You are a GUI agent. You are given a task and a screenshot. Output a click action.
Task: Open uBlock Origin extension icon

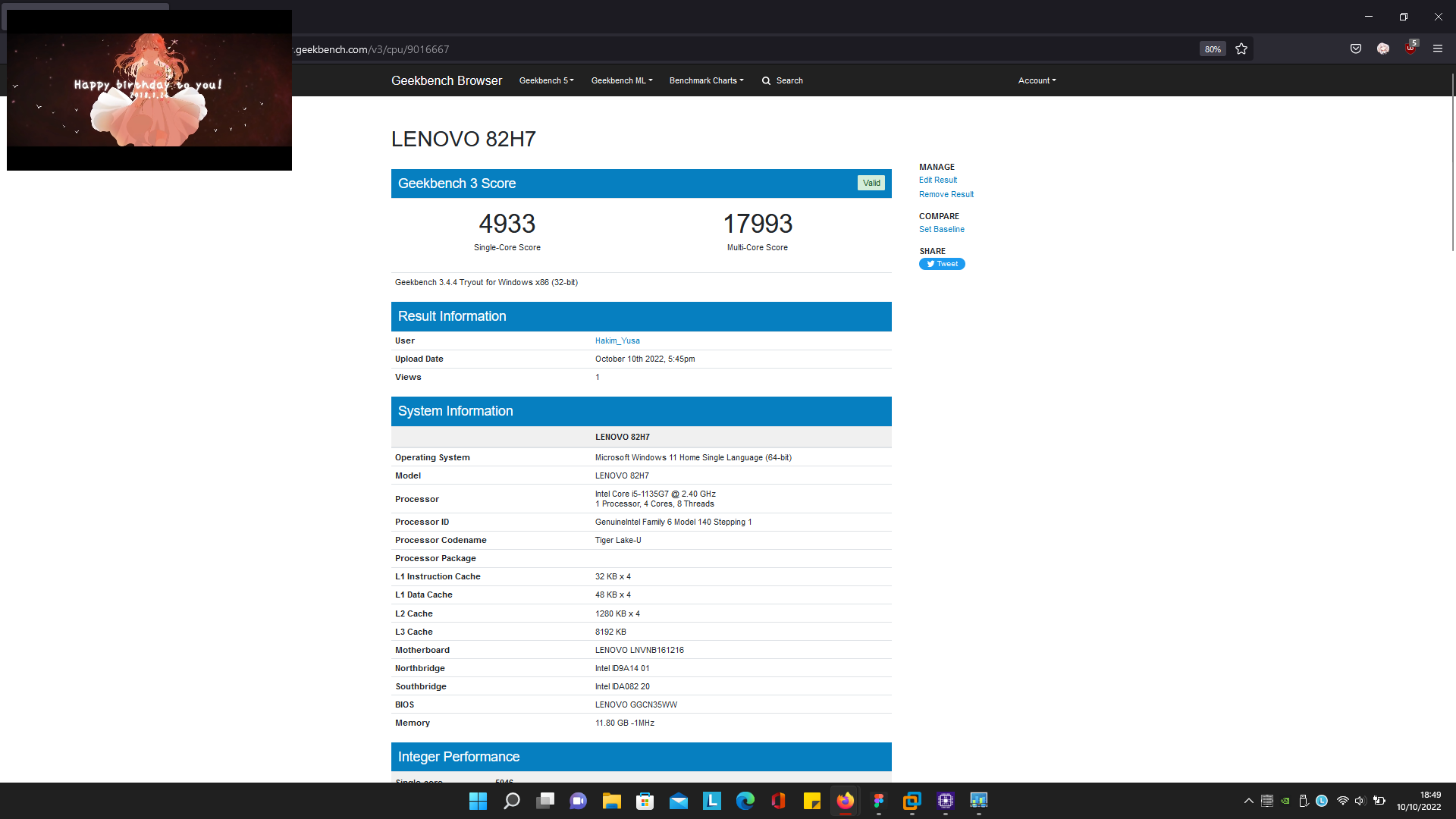click(x=1411, y=47)
